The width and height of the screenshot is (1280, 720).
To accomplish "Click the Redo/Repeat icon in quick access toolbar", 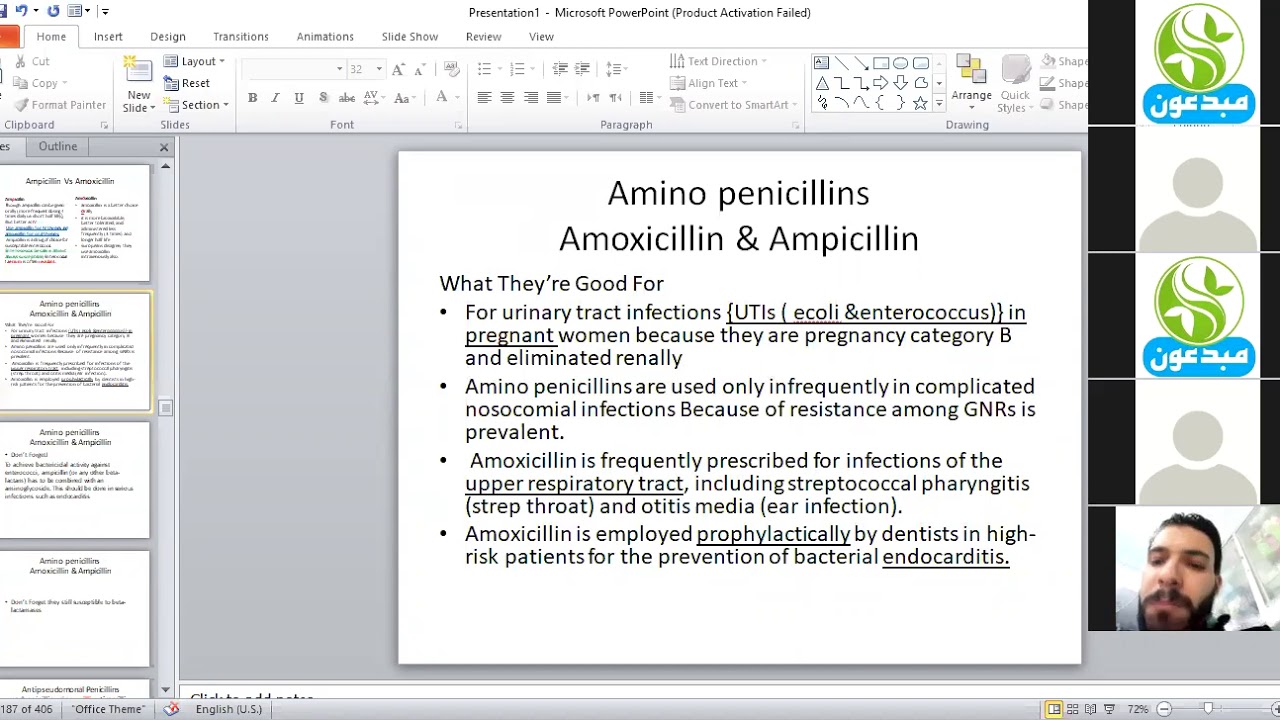I will (53, 11).
